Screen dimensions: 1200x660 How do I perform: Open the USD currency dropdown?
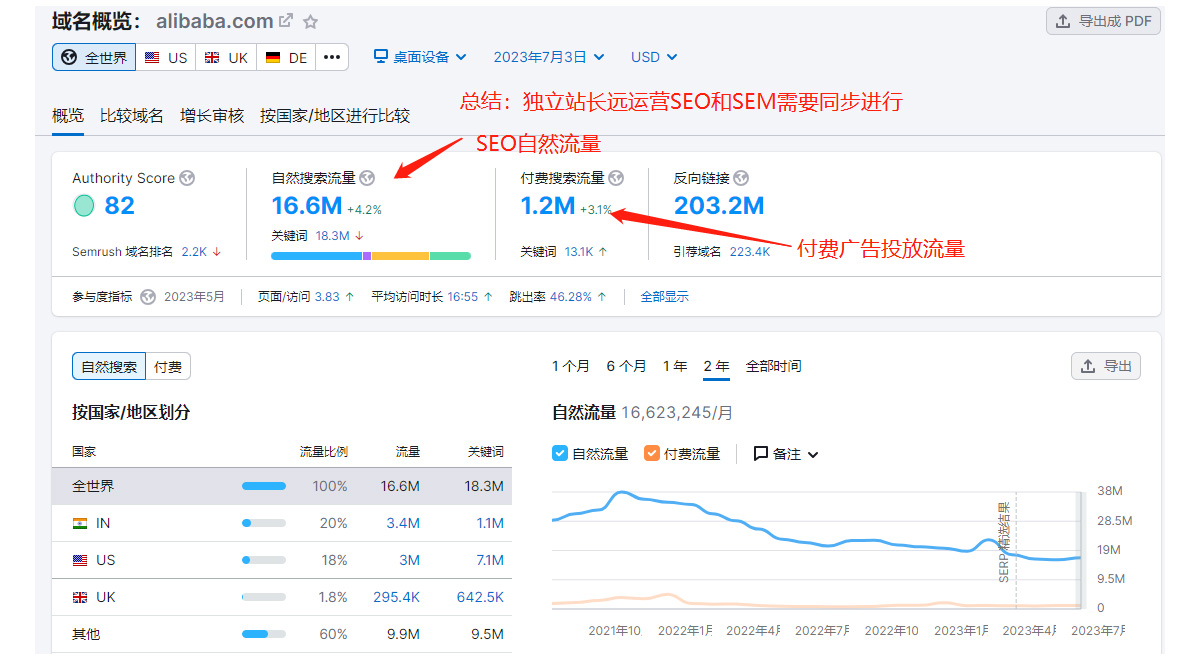[x=654, y=57]
